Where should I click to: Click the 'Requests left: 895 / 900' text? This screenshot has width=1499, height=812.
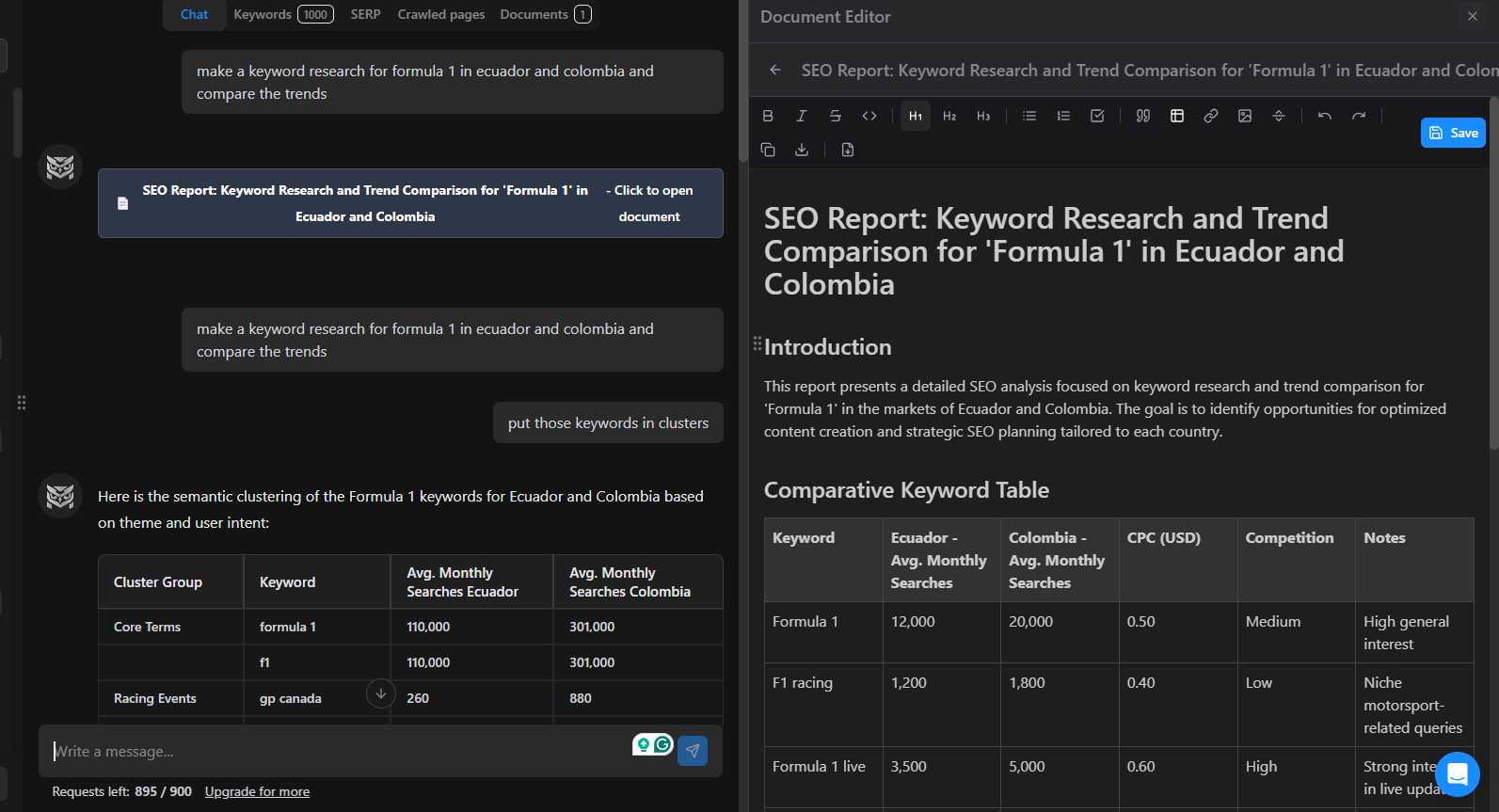click(x=121, y=791)
